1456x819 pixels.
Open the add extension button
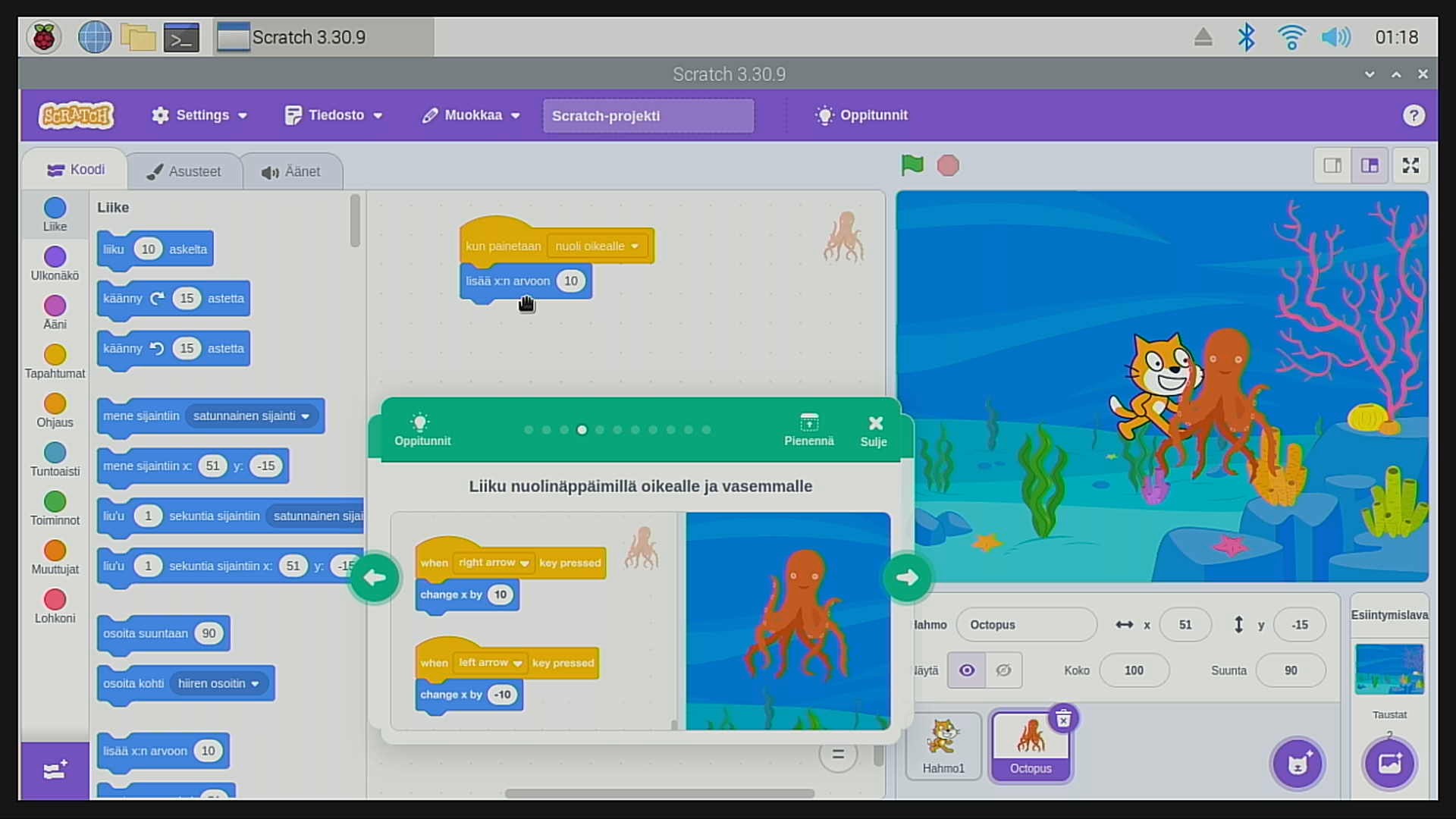tap(55, 770)
